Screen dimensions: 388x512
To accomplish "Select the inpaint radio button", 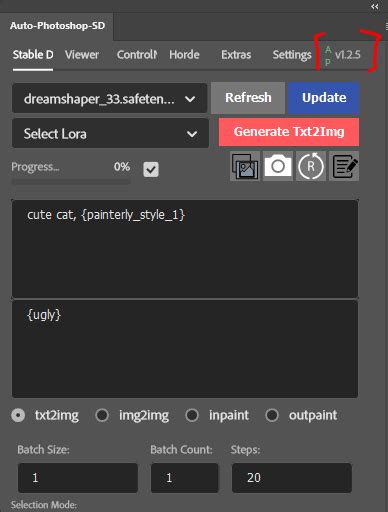I will click(192, 415).
